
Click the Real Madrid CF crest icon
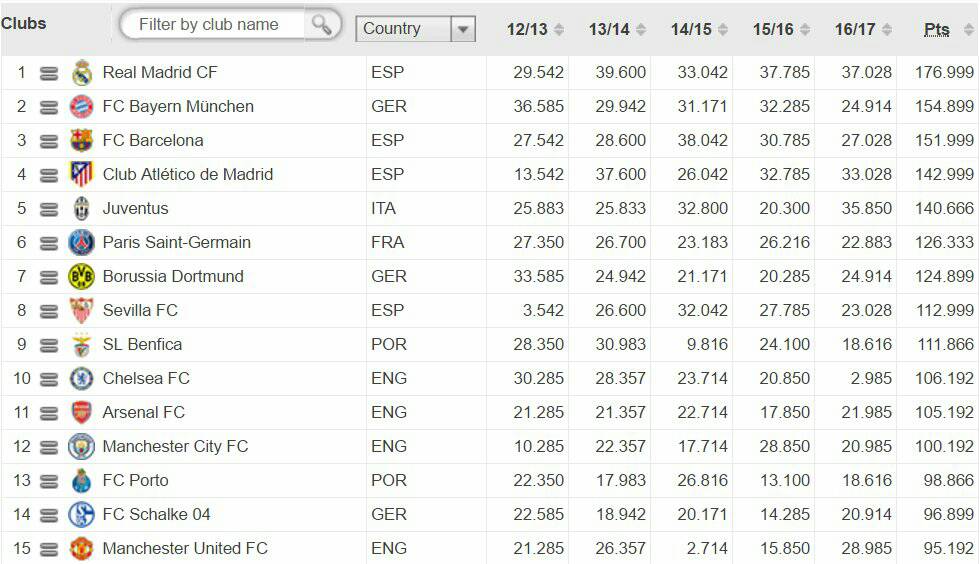coord(82,73)
